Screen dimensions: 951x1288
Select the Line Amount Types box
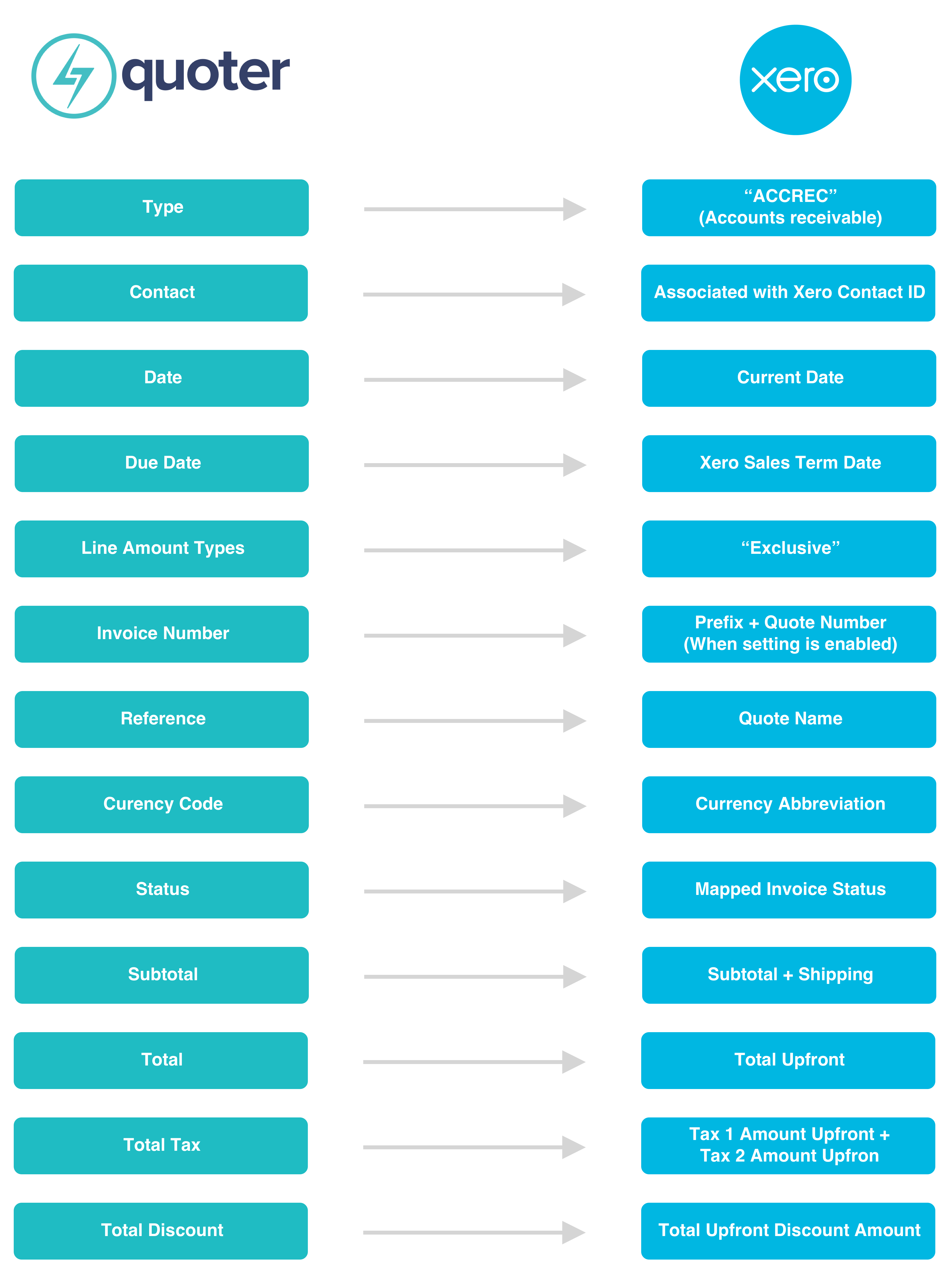pyautogui.click(x=162, y=549)
